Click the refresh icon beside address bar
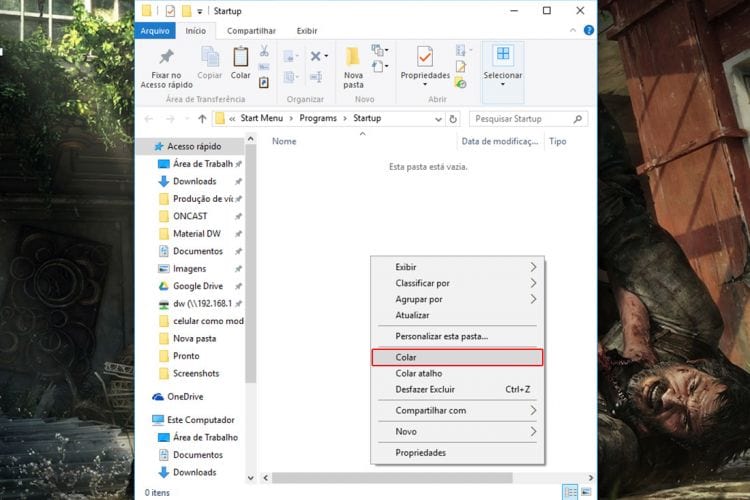 point(453,119)
